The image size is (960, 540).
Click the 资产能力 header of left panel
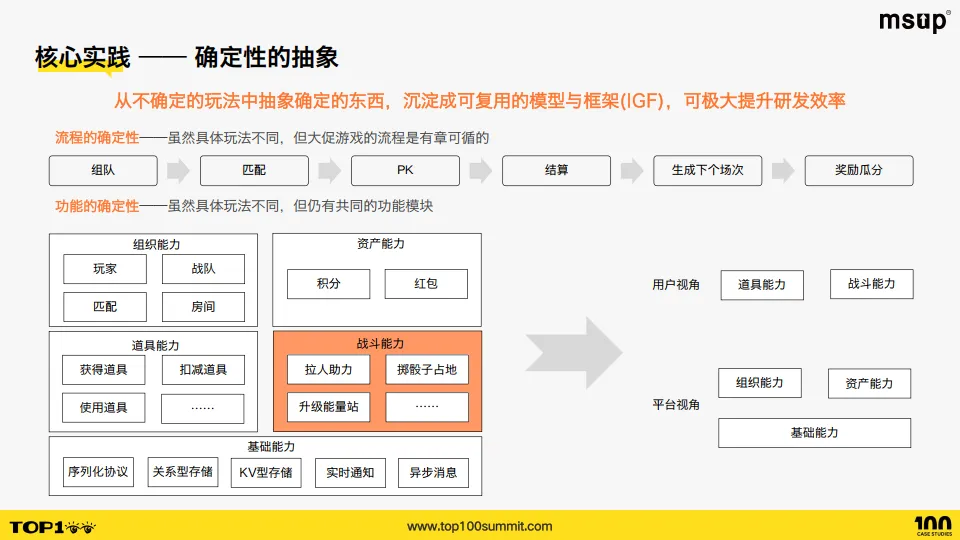pyautogui.click(x=381, y=244)
